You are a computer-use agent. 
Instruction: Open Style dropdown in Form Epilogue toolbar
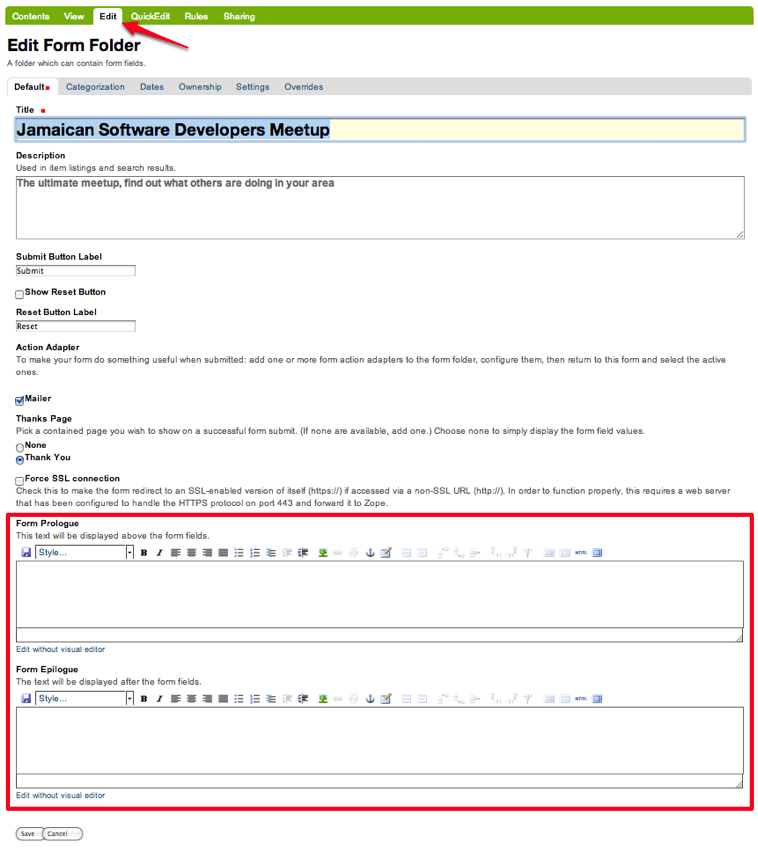coord(84,698)
